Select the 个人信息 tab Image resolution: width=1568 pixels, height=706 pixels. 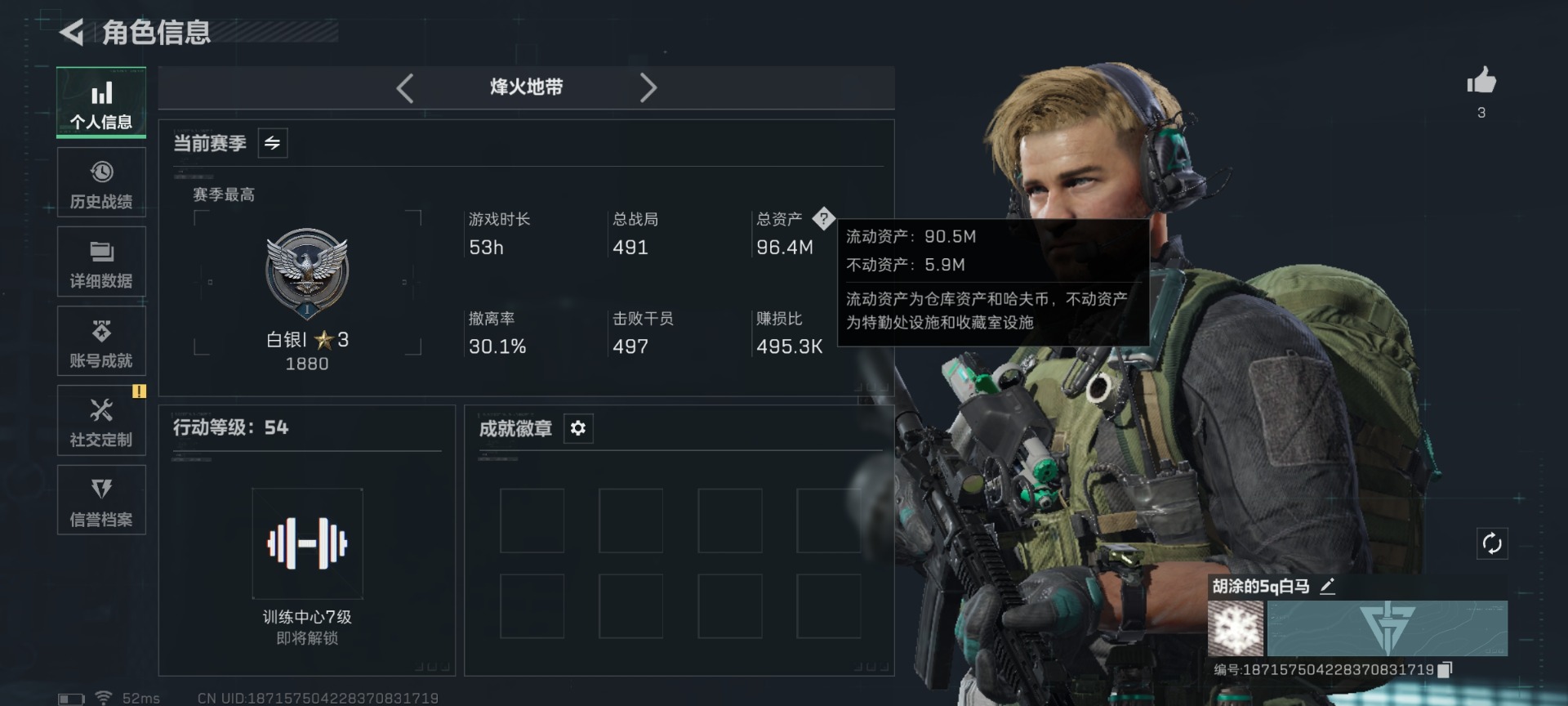(x=101, y=103)
